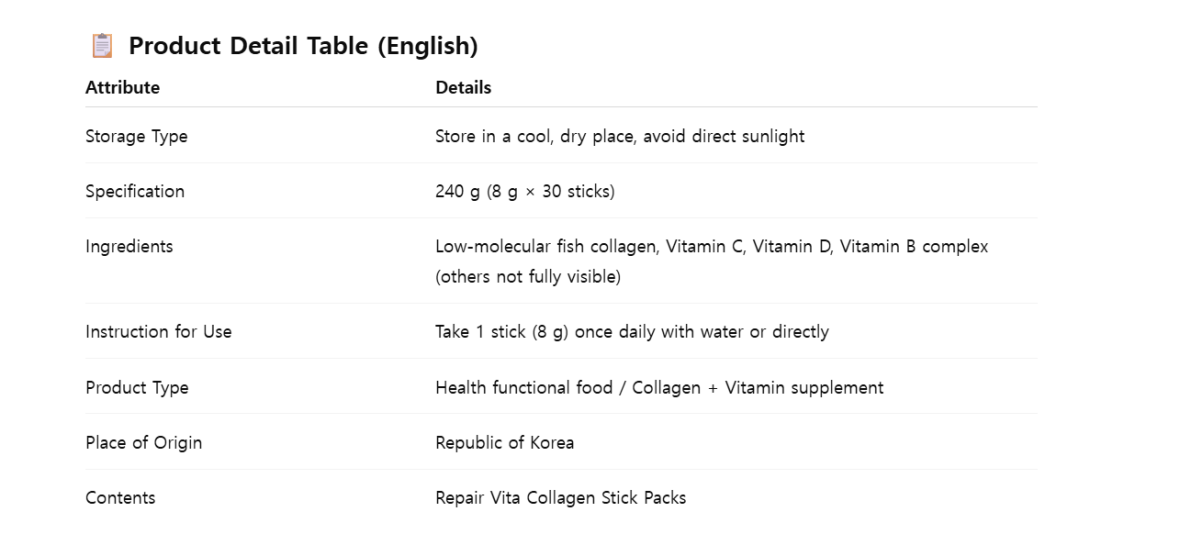Select the Instruction for Use label
The height and width of the screenshot is (545, 1180).
coord(158,331)
